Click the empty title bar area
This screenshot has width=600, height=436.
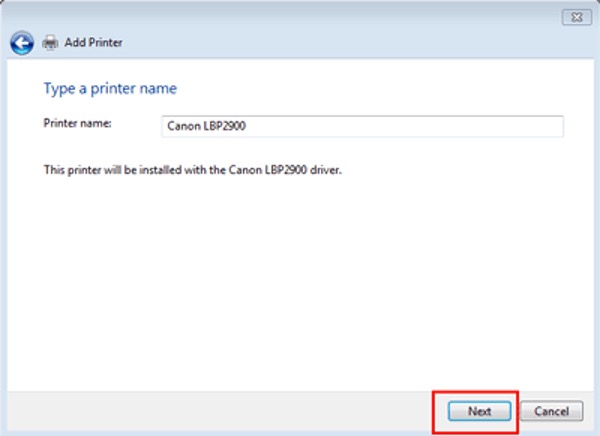300,16
